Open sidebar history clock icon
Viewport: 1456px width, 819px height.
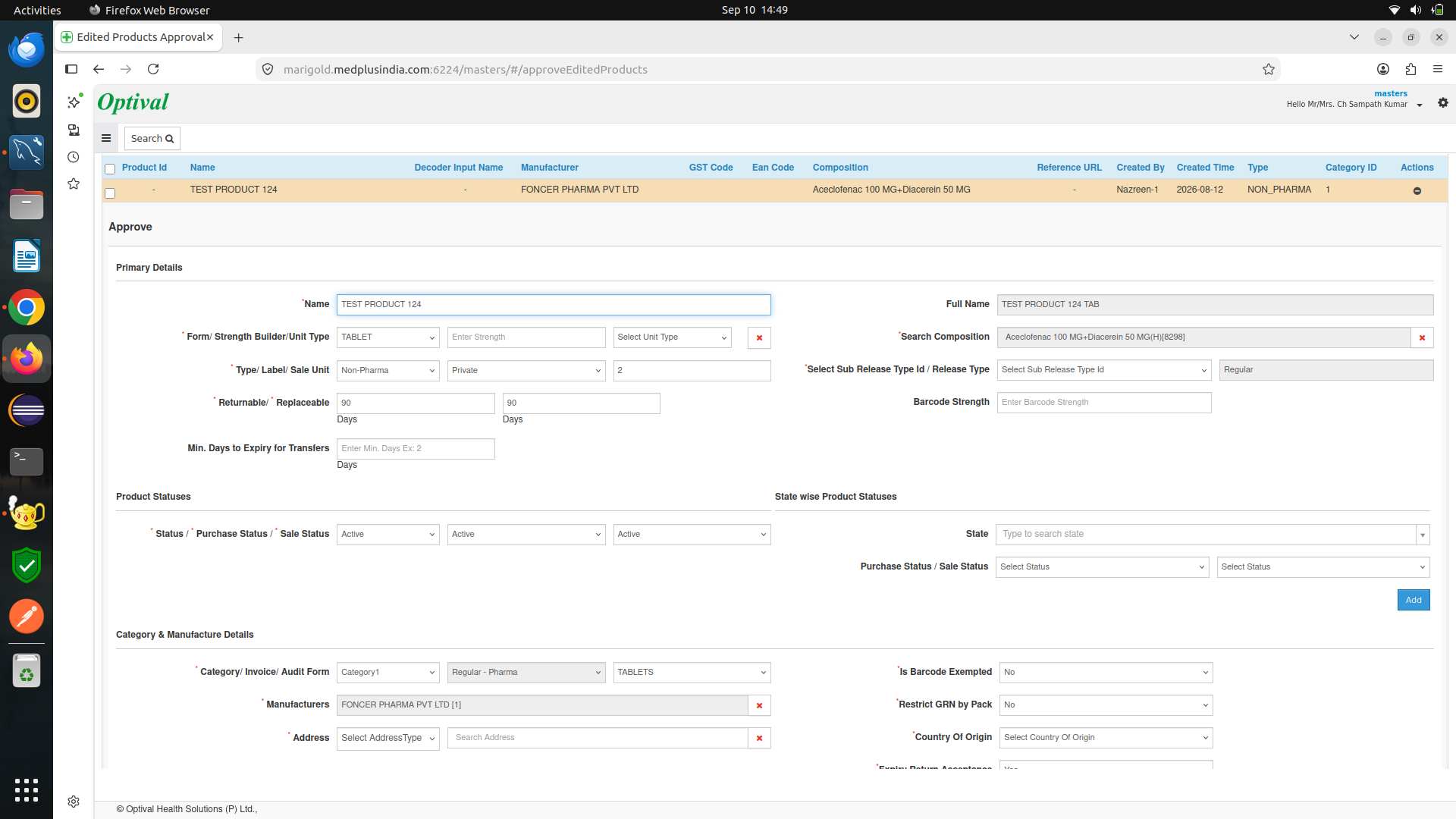pos(74,157)
